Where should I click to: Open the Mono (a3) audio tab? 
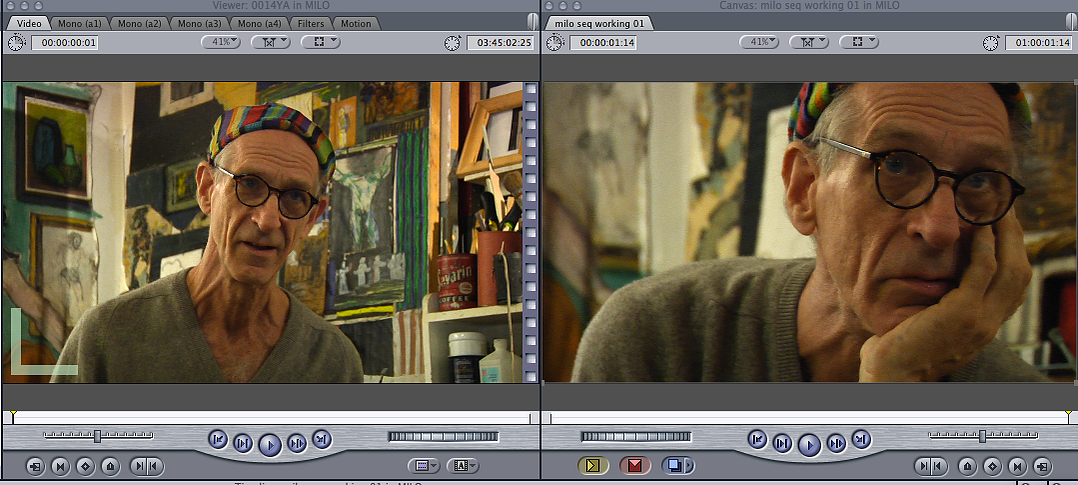coord(199,23)
